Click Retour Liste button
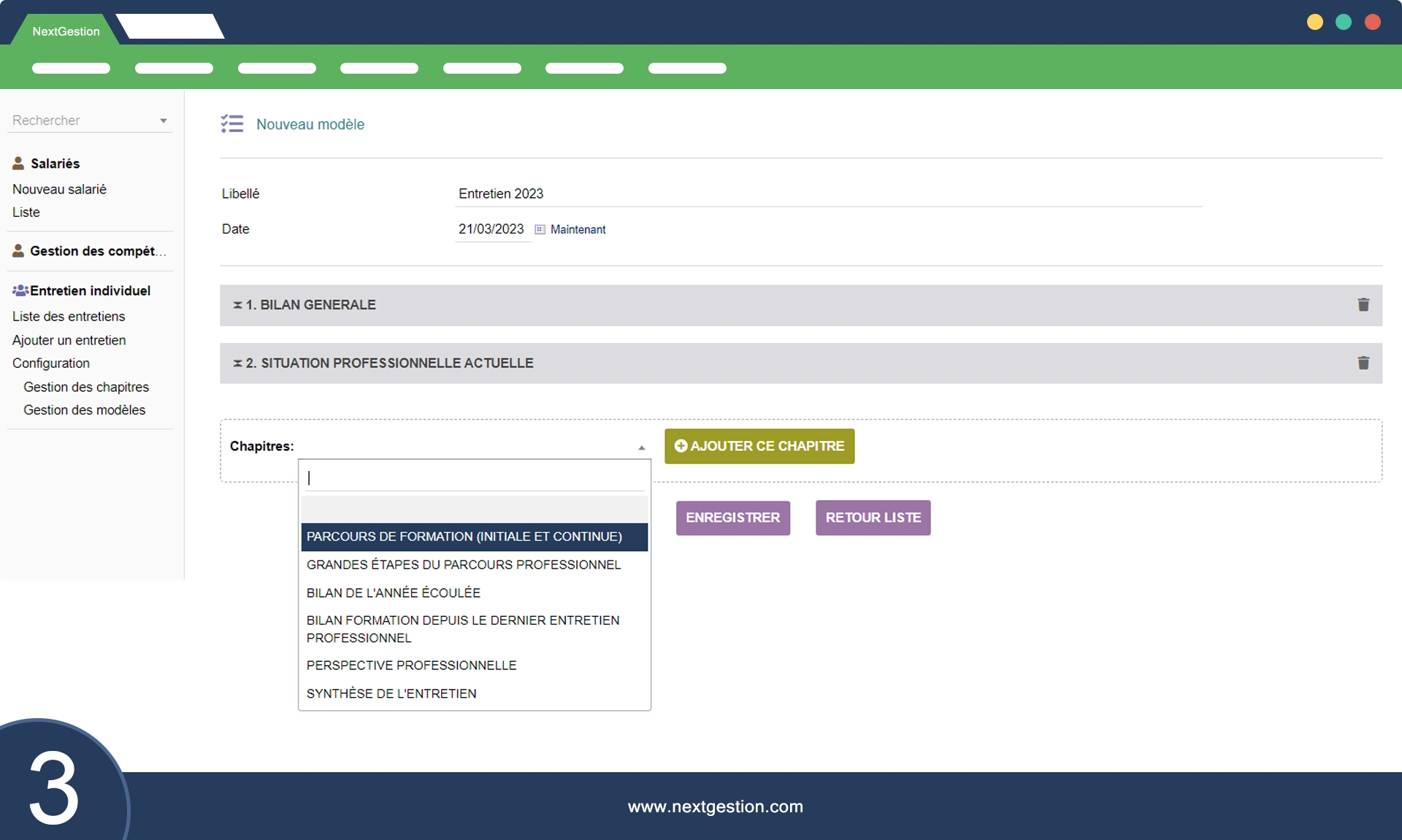This screenshot has width=1402, height=840. pyautogui.click(x=873, y=517)
